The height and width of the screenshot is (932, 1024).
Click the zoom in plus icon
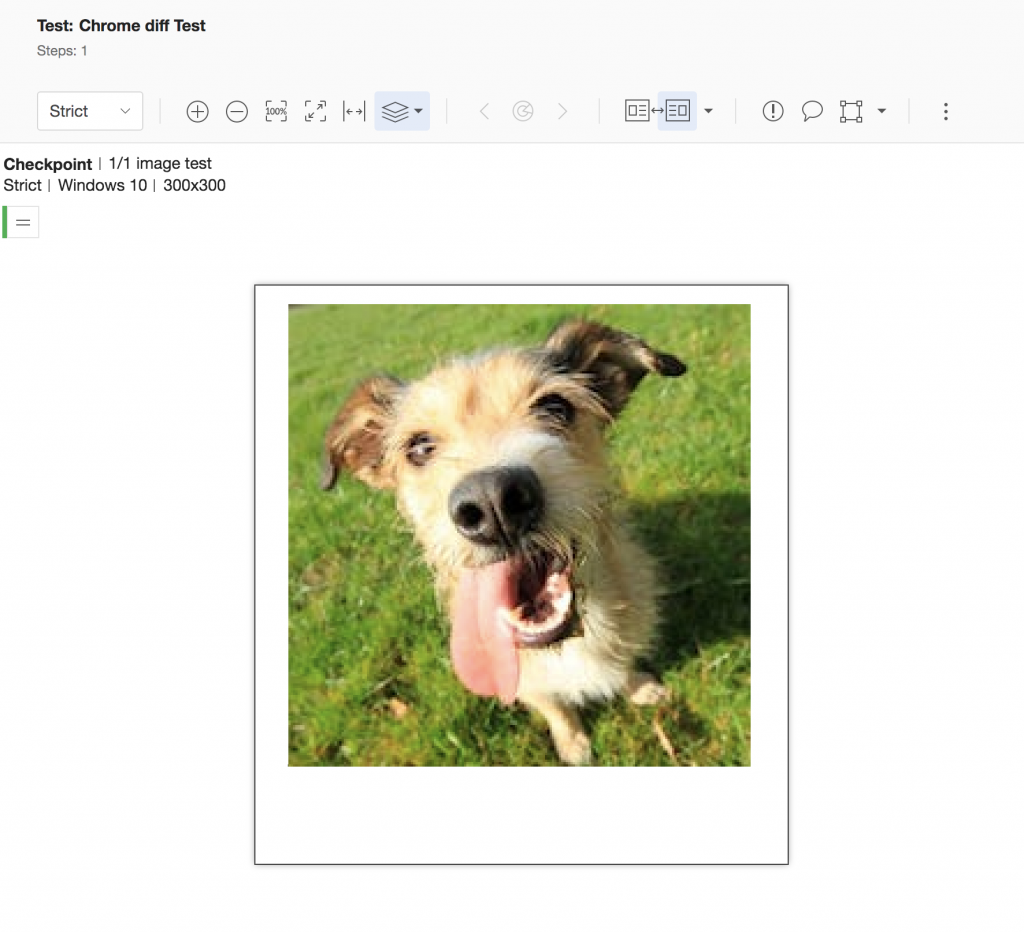pos(198,111)
